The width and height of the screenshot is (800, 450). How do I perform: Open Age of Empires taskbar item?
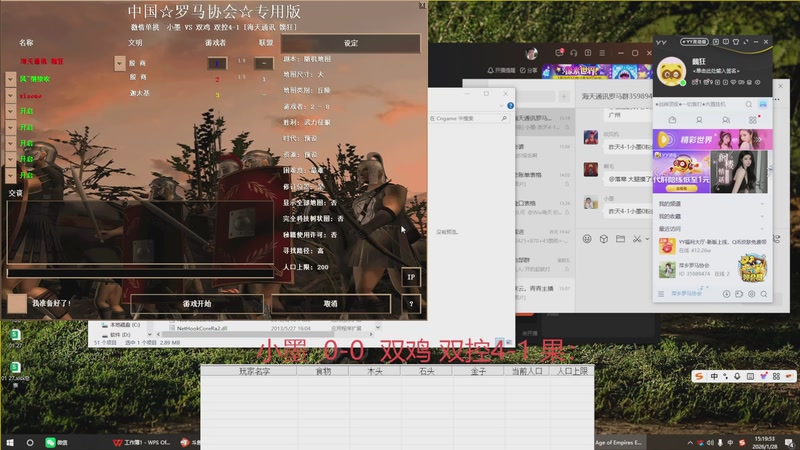[x=618, y=442]
